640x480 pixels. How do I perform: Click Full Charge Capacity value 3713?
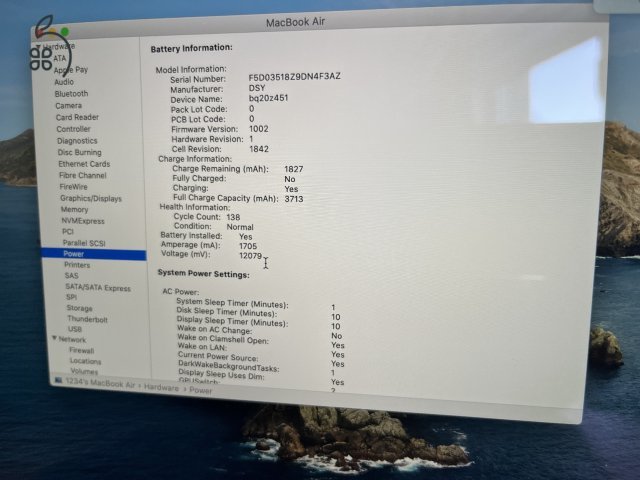[x=294, y=199]
